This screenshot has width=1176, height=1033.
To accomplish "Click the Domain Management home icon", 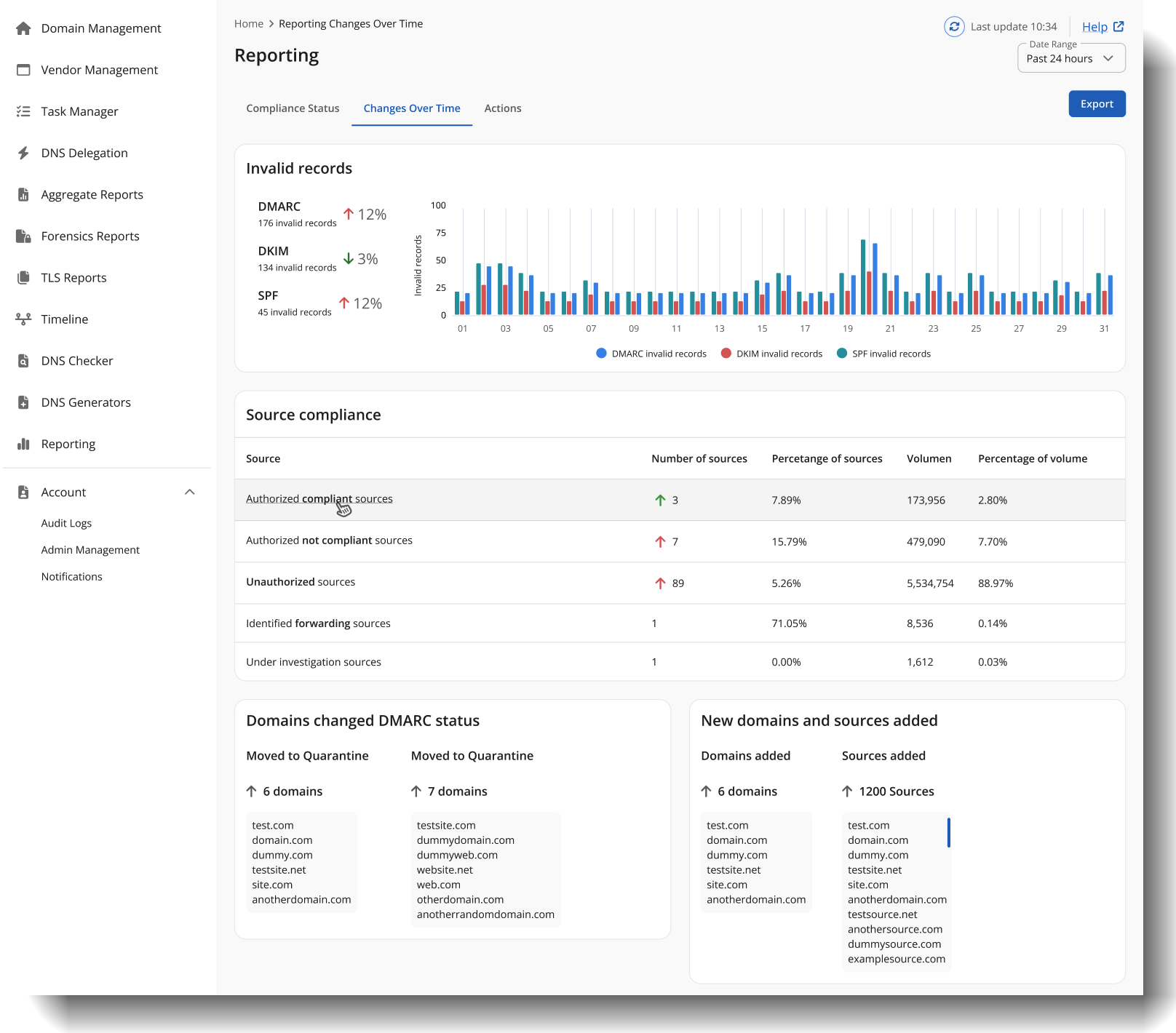I will coord(23,28).
